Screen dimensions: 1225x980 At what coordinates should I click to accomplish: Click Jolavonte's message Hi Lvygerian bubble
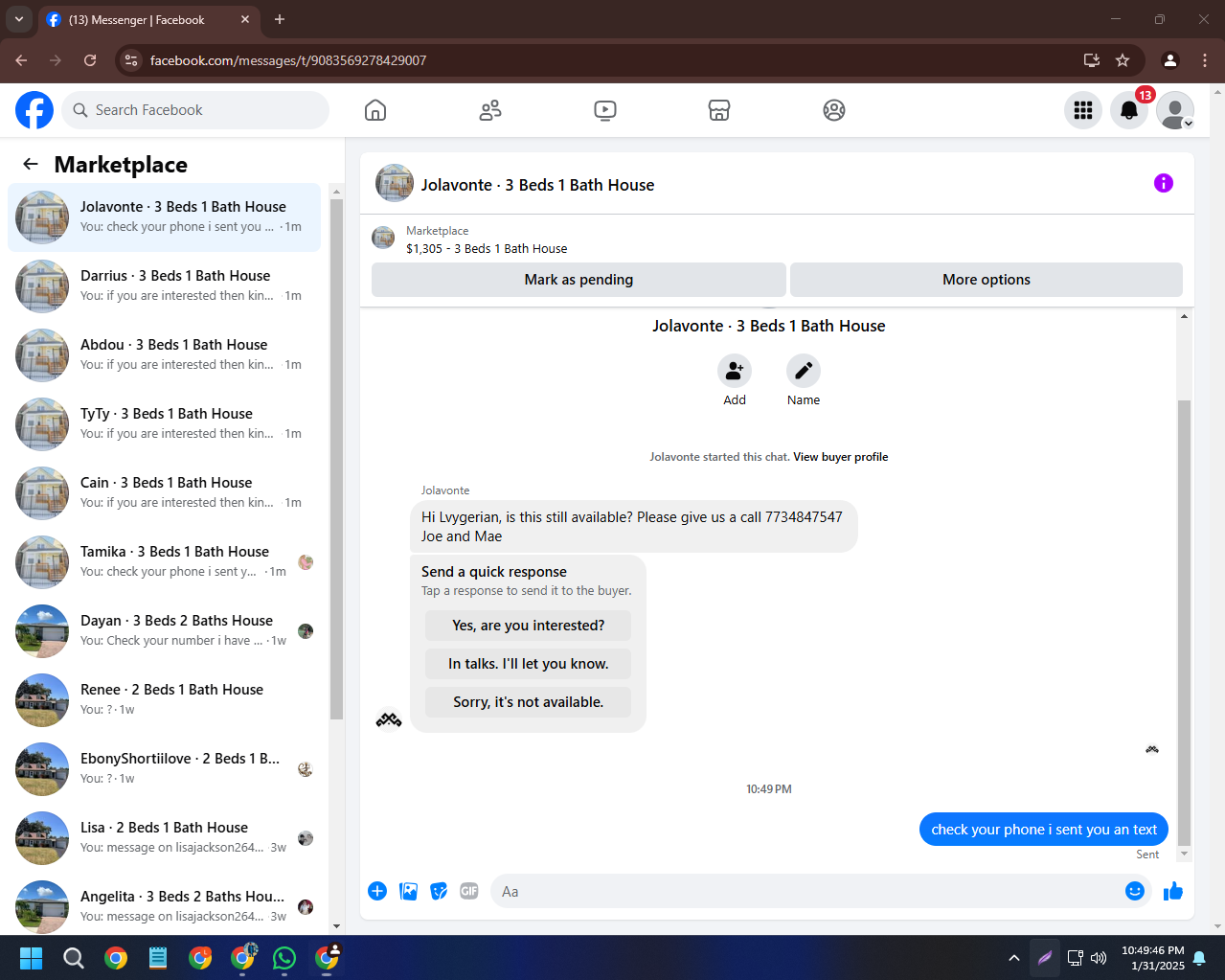tap(634, 527)
